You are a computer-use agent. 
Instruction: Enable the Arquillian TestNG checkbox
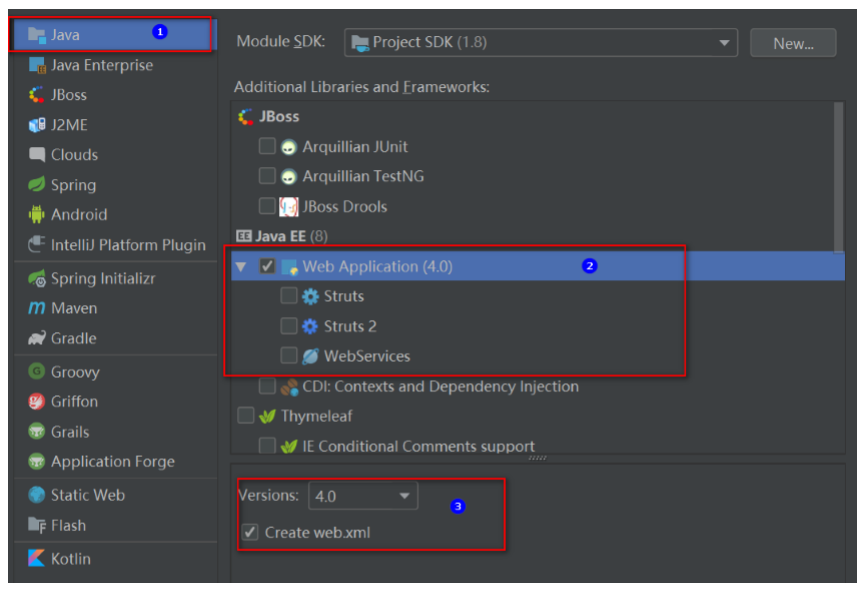click(x=267, y=176)
